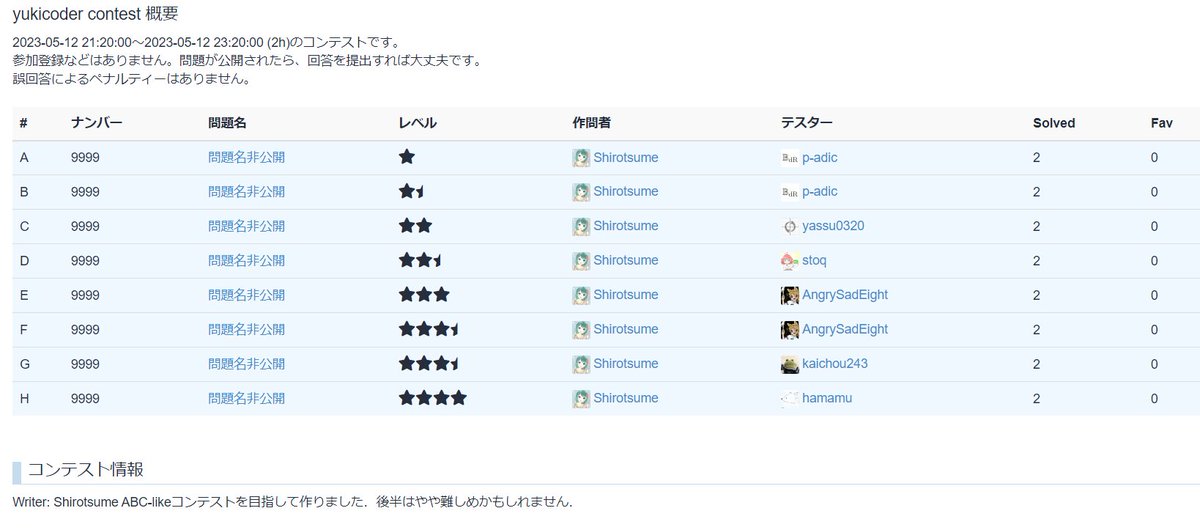Image resolution: width=1200 pixels, height=530 pixels.
Task: Click the three star level in row E
Action: (424, 295)
